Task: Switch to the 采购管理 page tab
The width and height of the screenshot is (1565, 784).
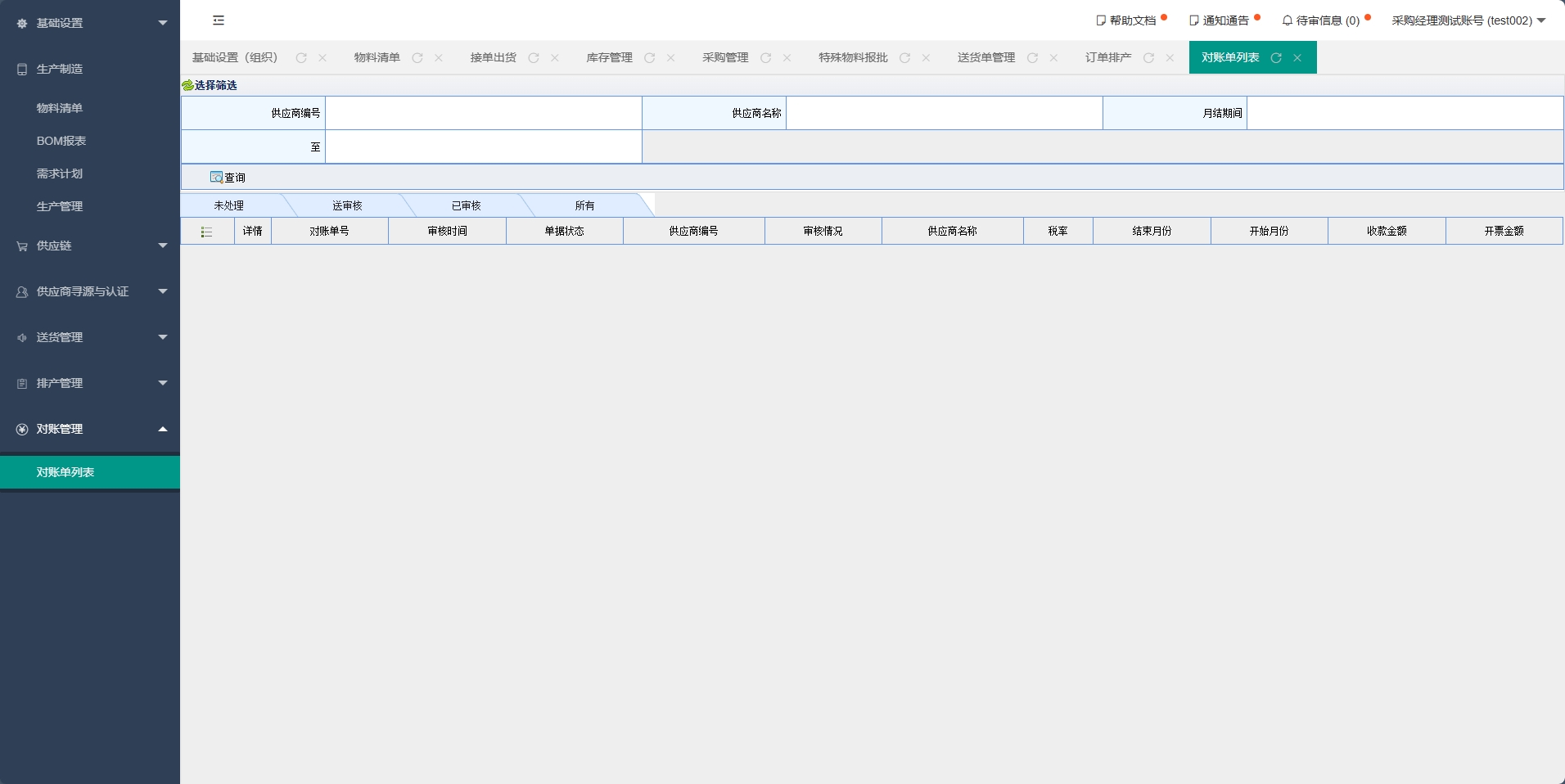Action: pyautogui.click(x=725, y=57)
